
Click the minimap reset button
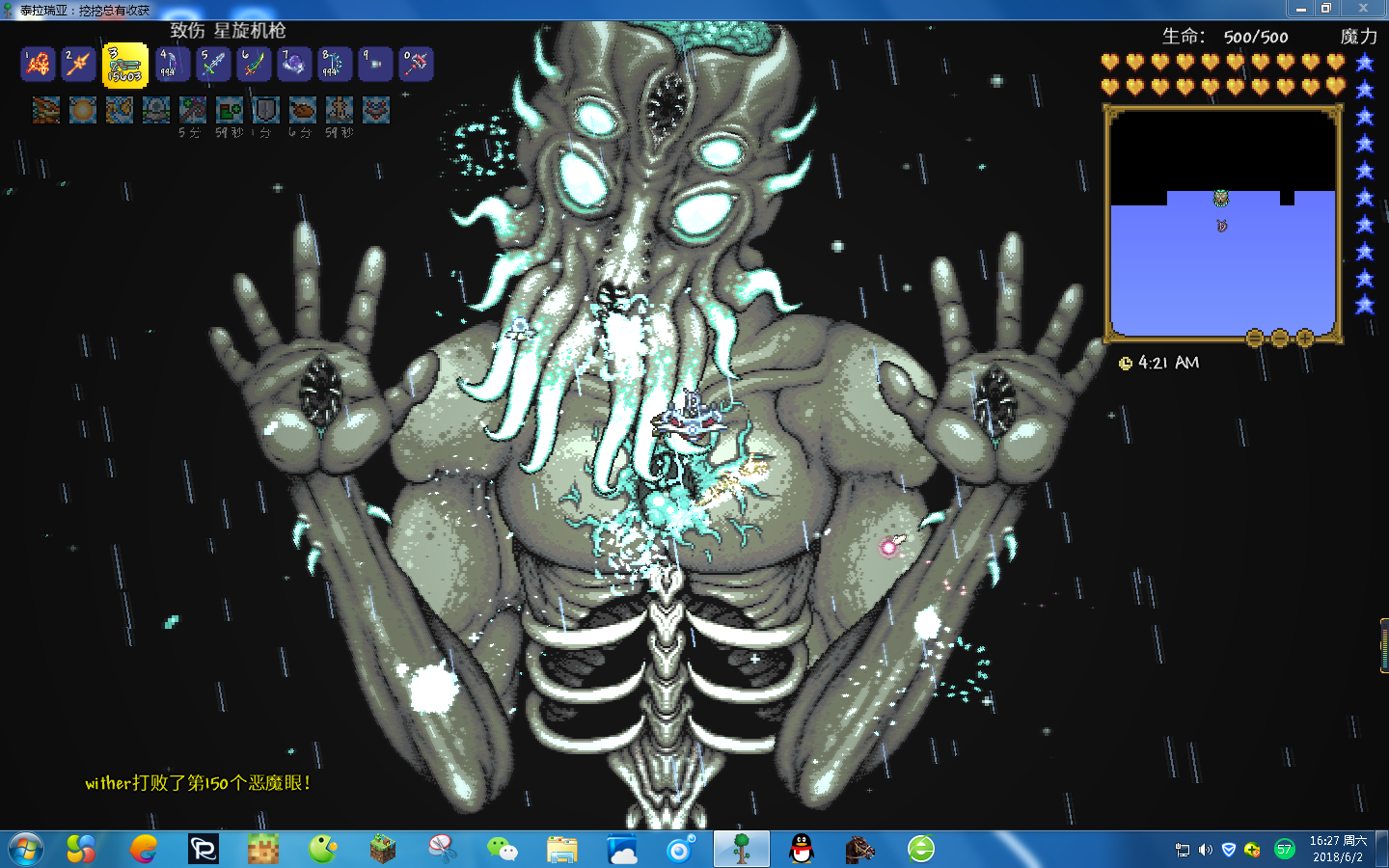[1254, 338]
